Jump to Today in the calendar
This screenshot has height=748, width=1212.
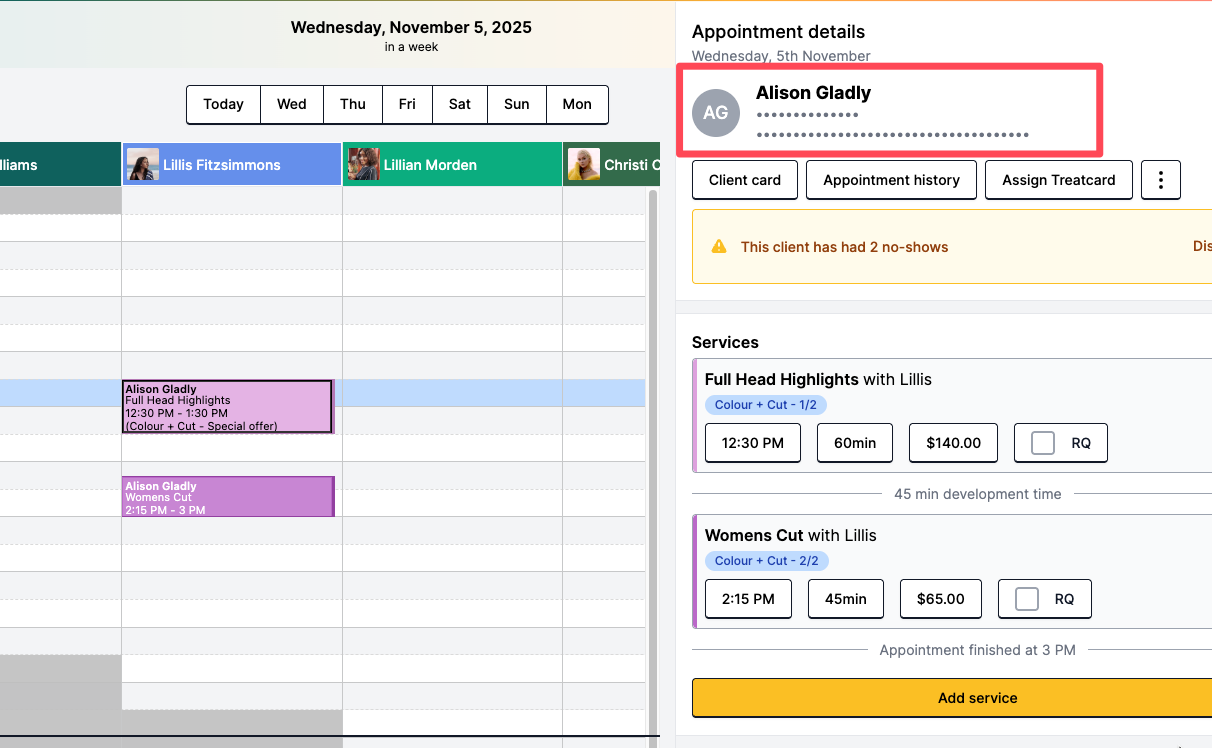(223, 104)
